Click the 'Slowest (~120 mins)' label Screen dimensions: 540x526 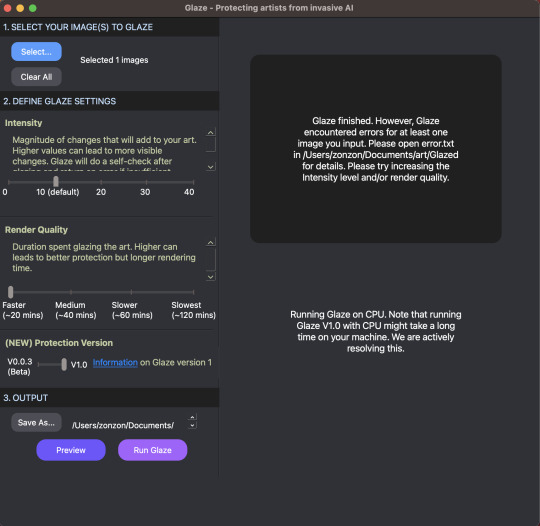[x=194, y=310]
